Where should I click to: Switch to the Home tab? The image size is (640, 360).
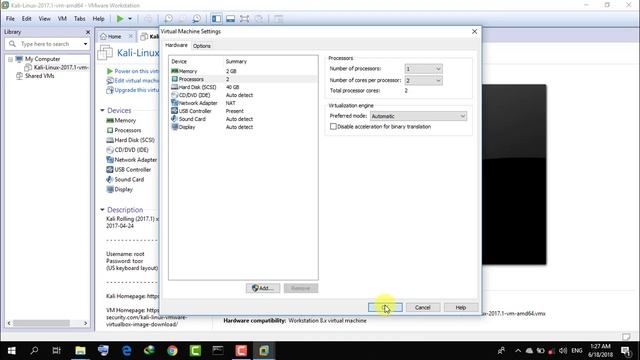[111, 36]
